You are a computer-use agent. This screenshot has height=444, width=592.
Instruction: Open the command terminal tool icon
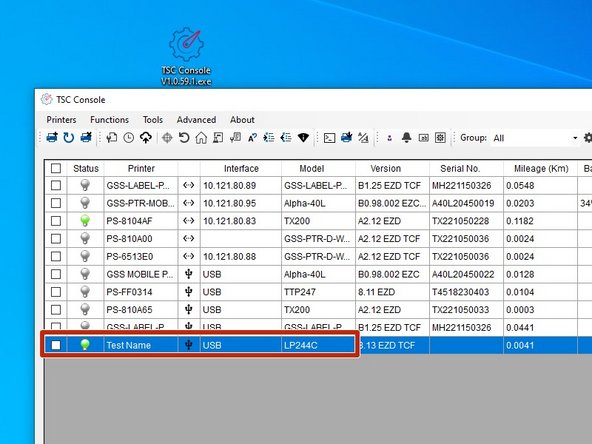coord(329,138)
